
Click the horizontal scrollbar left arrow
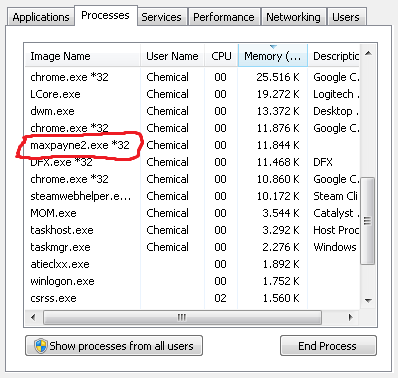coord(33,317)
